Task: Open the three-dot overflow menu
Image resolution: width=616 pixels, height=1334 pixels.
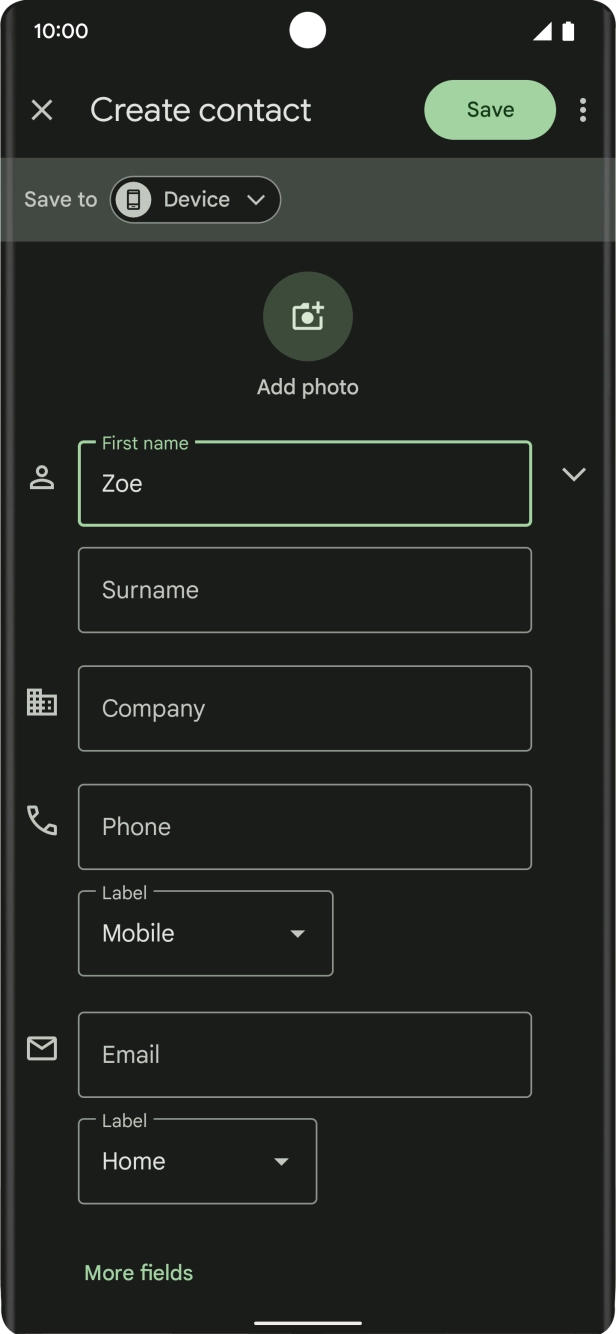Action: (582, 110)
